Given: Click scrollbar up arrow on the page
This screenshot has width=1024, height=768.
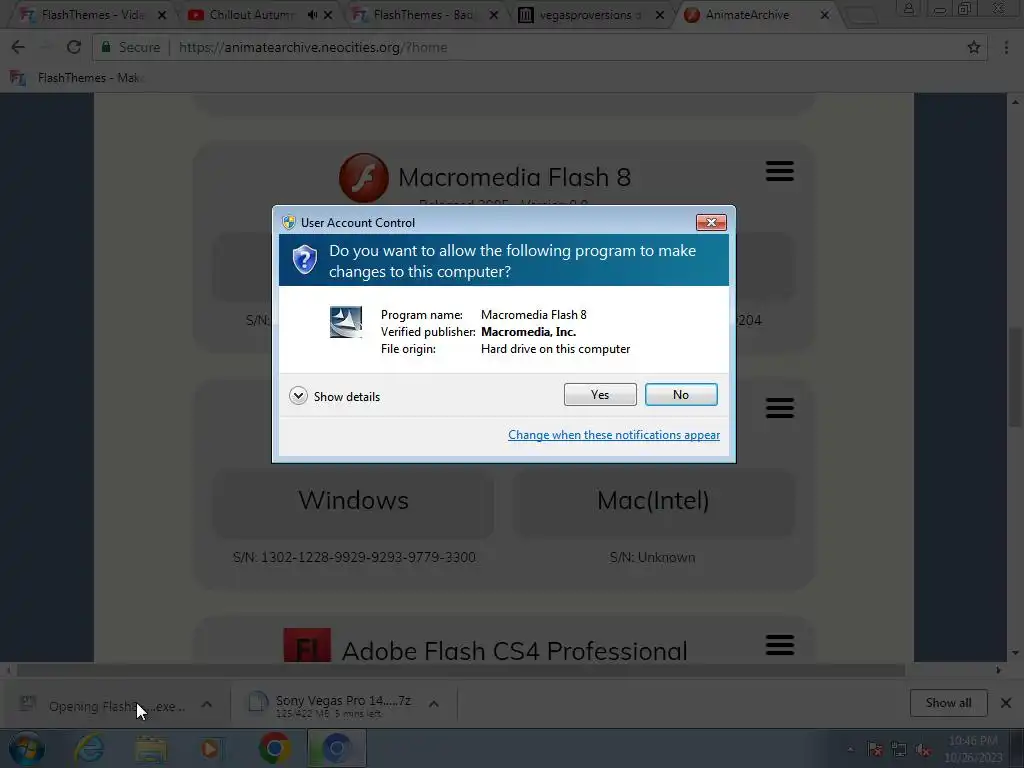Looking at the screenshot, I should click(x=1015, y=102).
